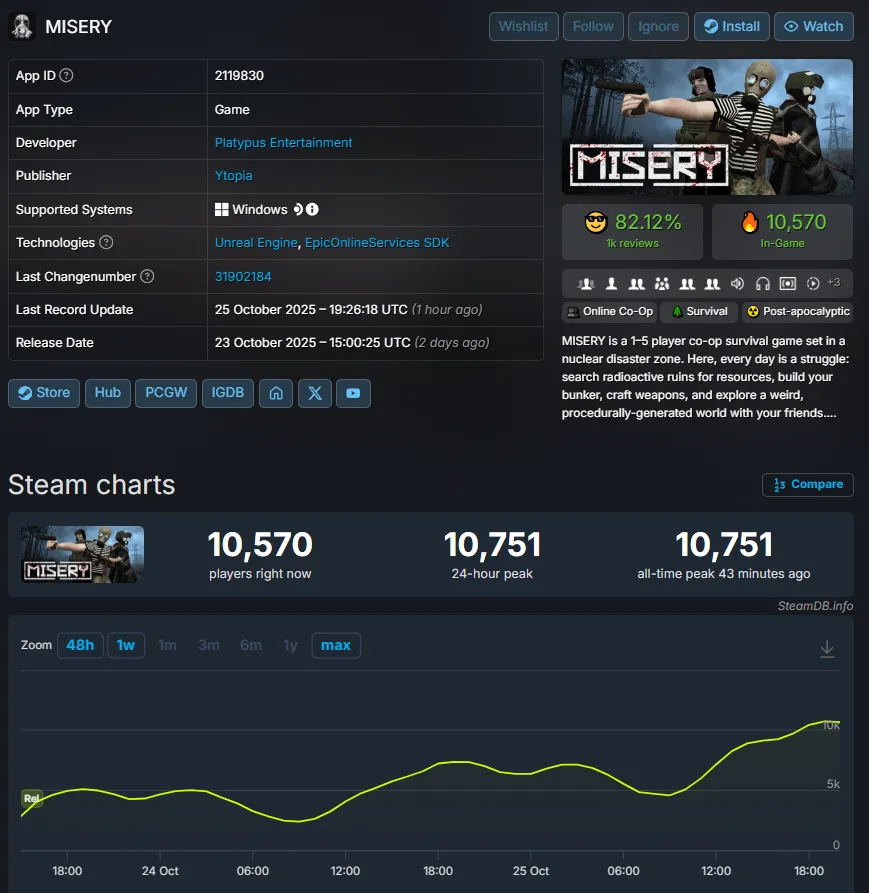
Task: Set chart zoom to 3m
Action: click(209, 645)
